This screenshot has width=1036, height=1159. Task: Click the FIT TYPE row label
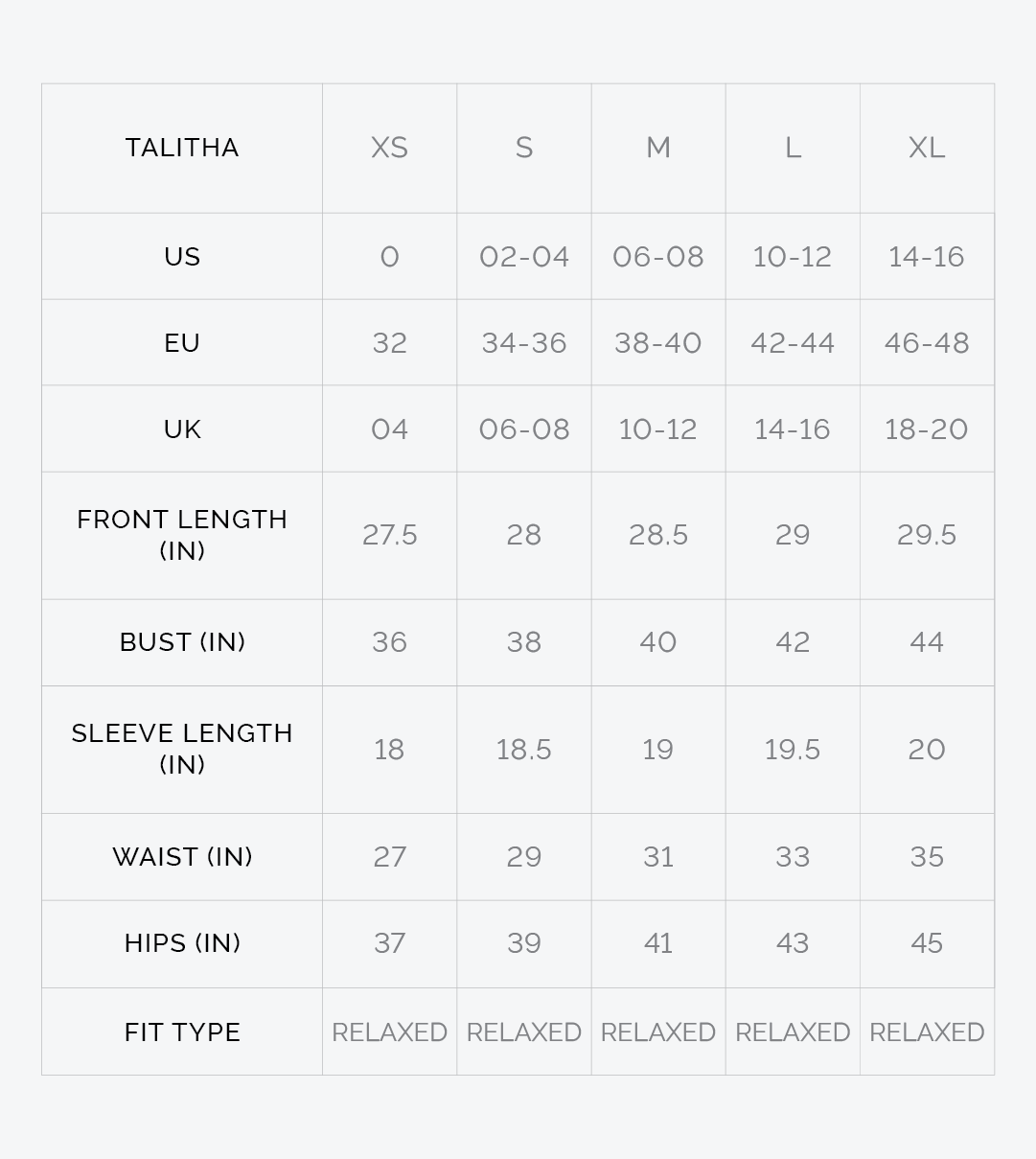click(182, 1032)
